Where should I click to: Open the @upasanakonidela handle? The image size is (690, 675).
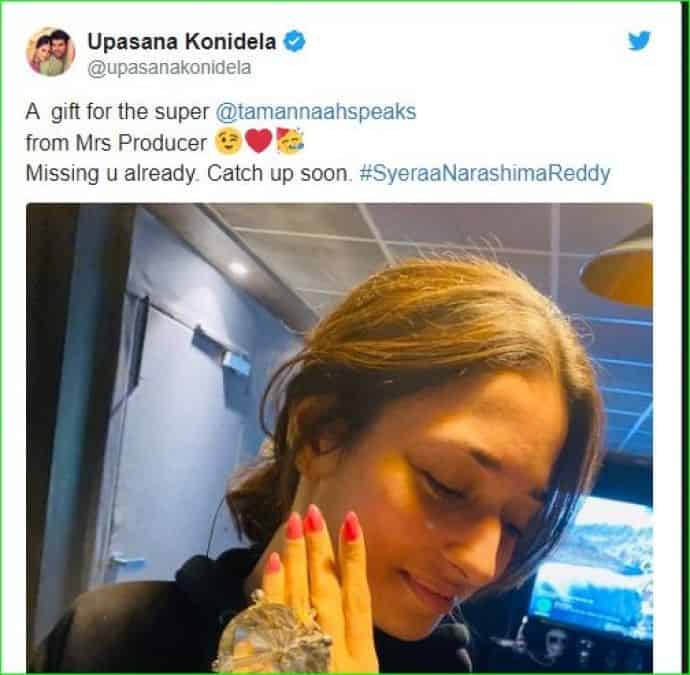pyautogui.click(x=169, y=68)
